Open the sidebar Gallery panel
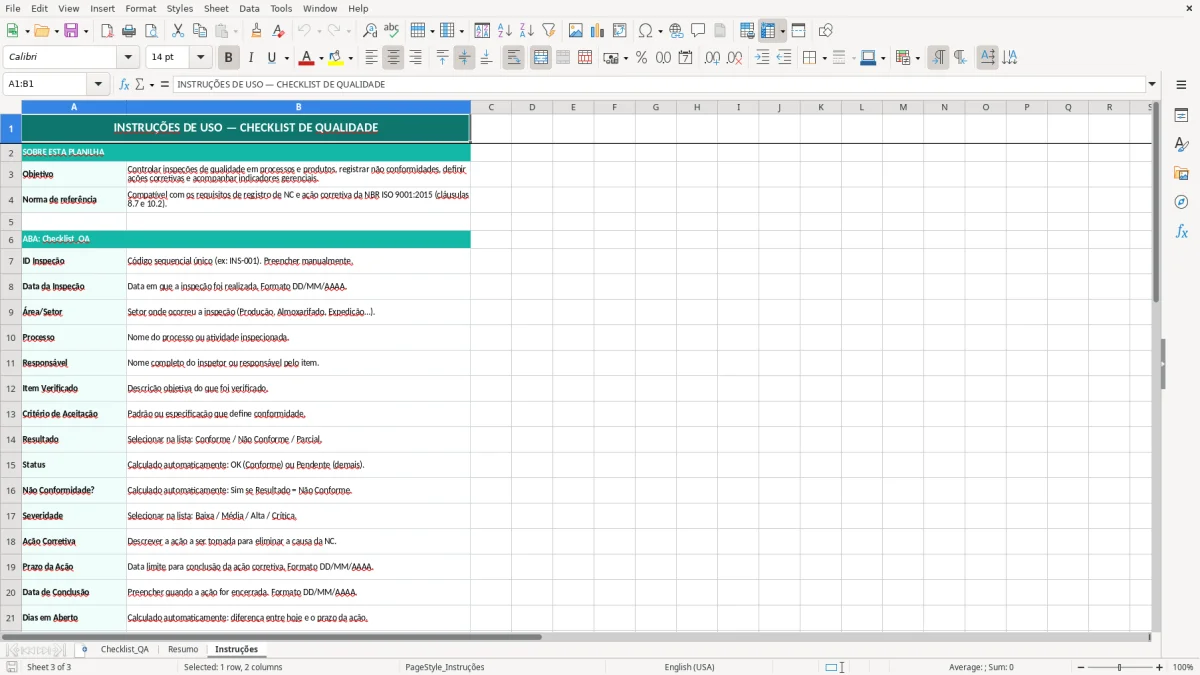The width and height of the screenshot is (1200, 675). click(1181, 174)
